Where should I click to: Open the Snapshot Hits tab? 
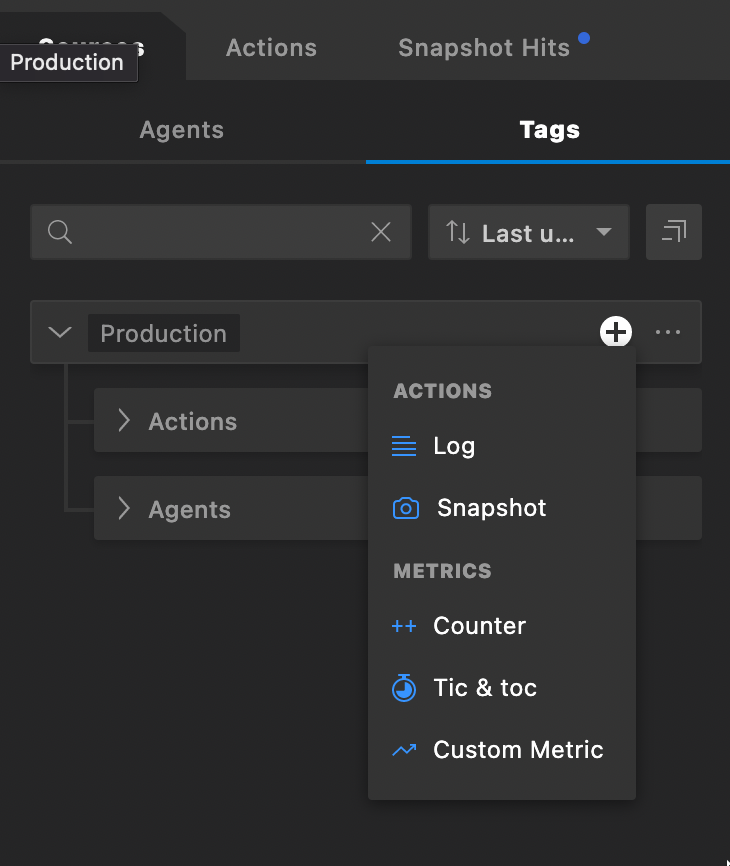pos(484,47)
